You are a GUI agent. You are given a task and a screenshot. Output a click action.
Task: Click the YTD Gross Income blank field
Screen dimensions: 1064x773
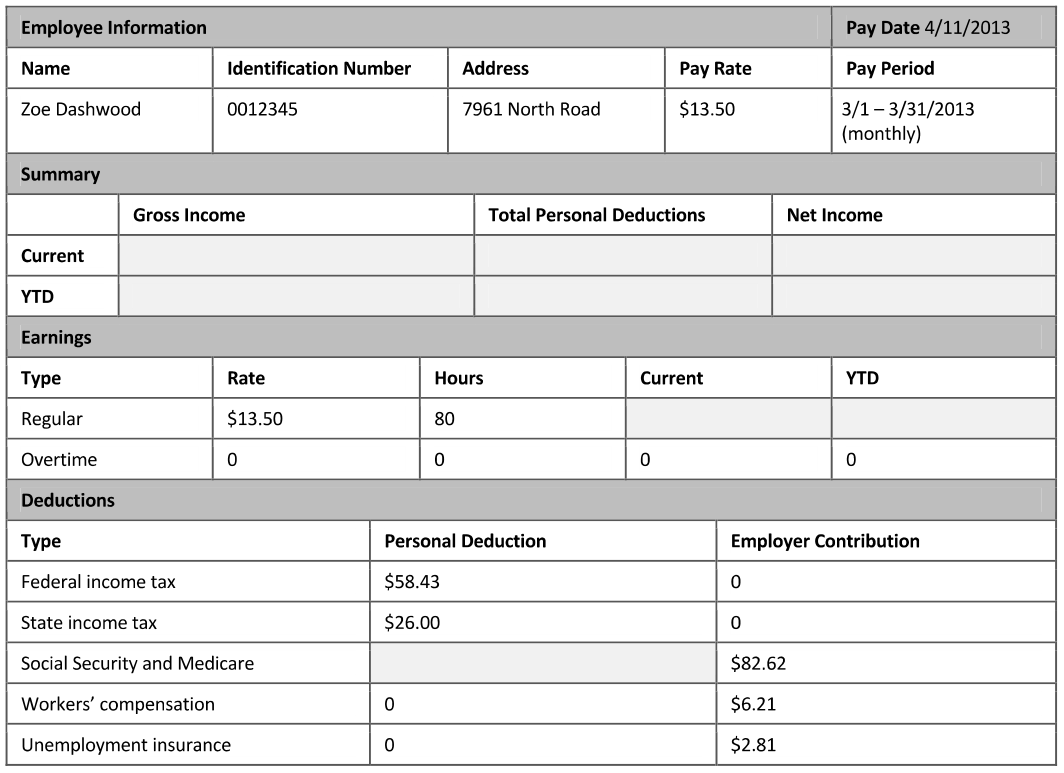point(296,296)
